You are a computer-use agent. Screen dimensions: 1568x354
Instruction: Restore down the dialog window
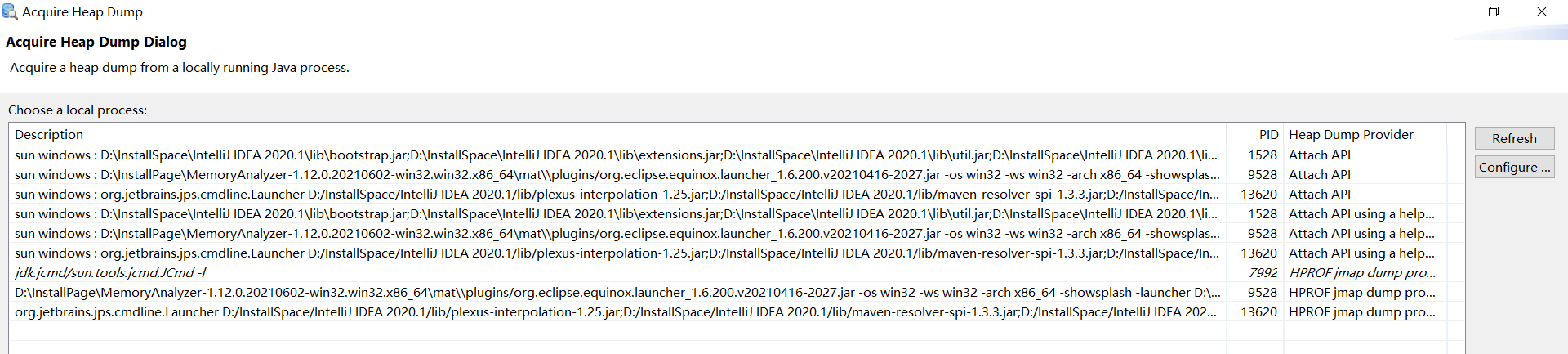pyautogui.click(x=1494, y=11)
